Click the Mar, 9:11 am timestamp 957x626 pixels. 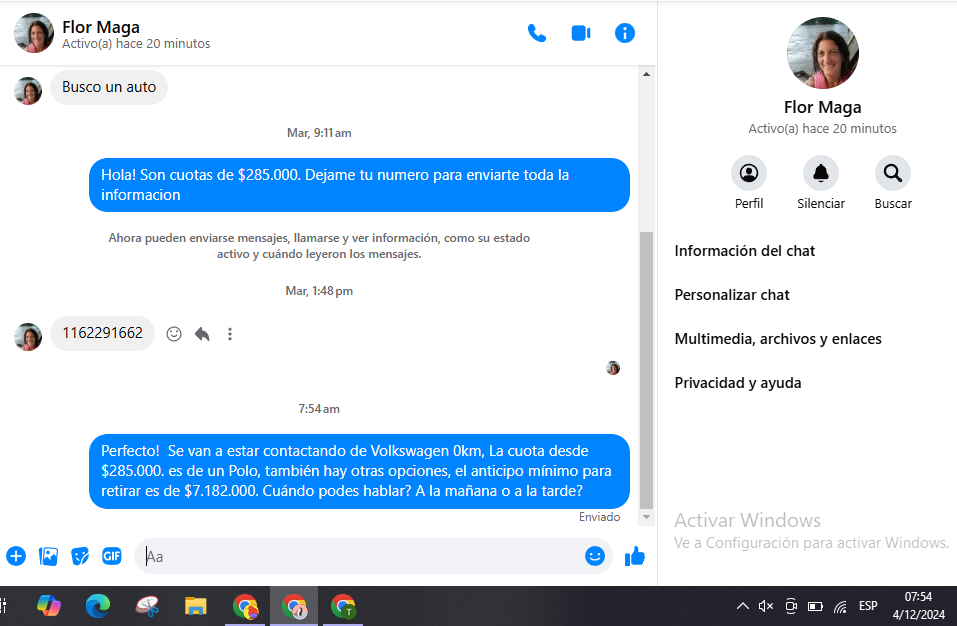(319, 133)
